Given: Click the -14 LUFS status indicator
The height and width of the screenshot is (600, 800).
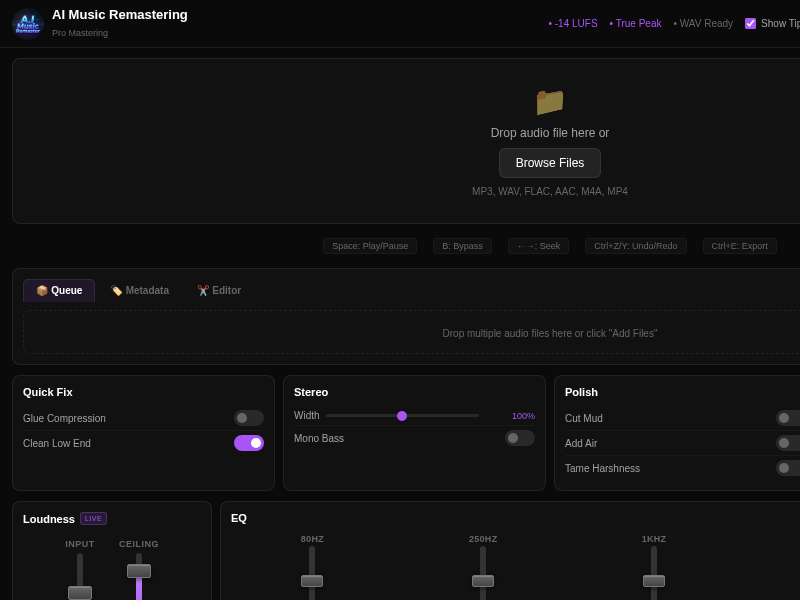Looking at the screenshot, I should [x=573, y=23].
